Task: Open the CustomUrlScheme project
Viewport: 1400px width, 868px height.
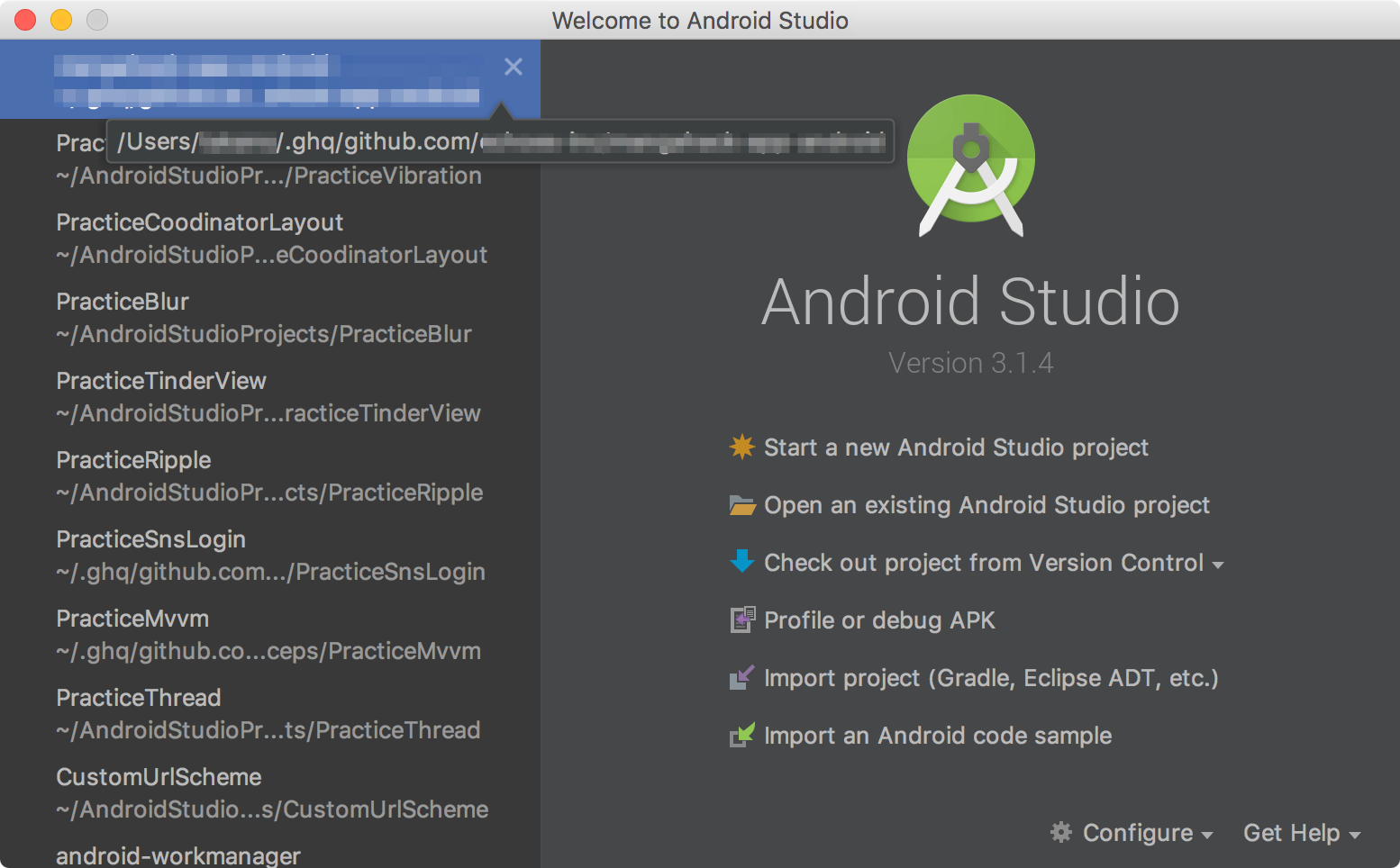Action: pos(159,776)
